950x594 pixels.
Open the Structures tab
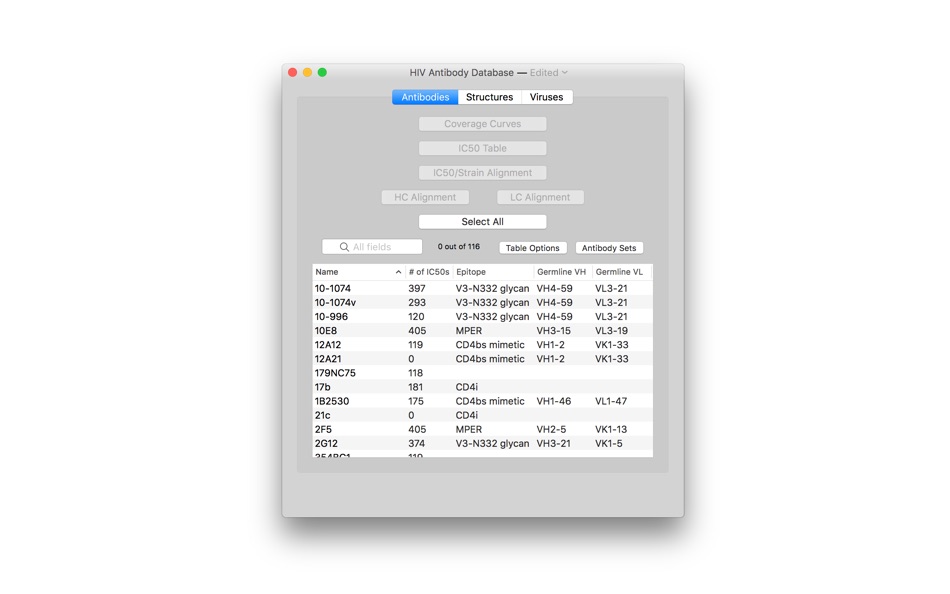point(489,97)
